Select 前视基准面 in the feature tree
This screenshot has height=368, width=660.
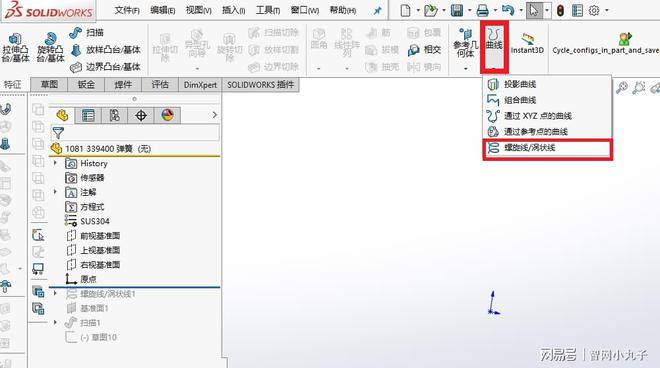tap(93, 236)
